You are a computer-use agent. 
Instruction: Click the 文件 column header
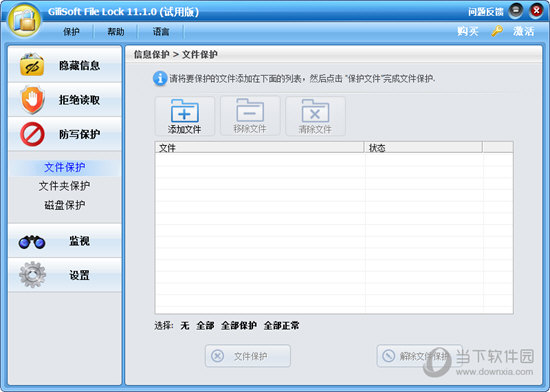pos(260,148)
